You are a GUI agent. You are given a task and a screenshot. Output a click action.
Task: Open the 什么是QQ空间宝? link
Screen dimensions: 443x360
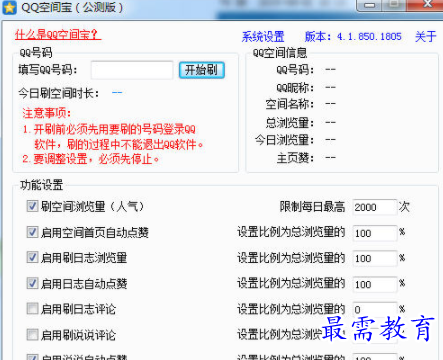click(x=58, y=34)
